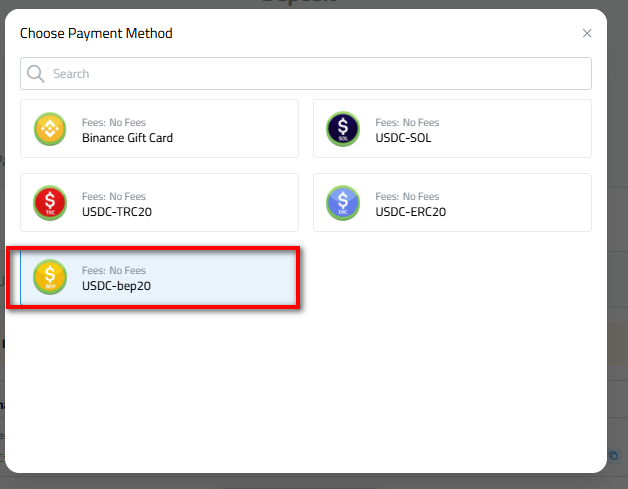Image resolution: width=628 pixels, height=489 pixels.
Task: Click the blue USDC-ERC20 coin icon
Action: pos(344,203)
